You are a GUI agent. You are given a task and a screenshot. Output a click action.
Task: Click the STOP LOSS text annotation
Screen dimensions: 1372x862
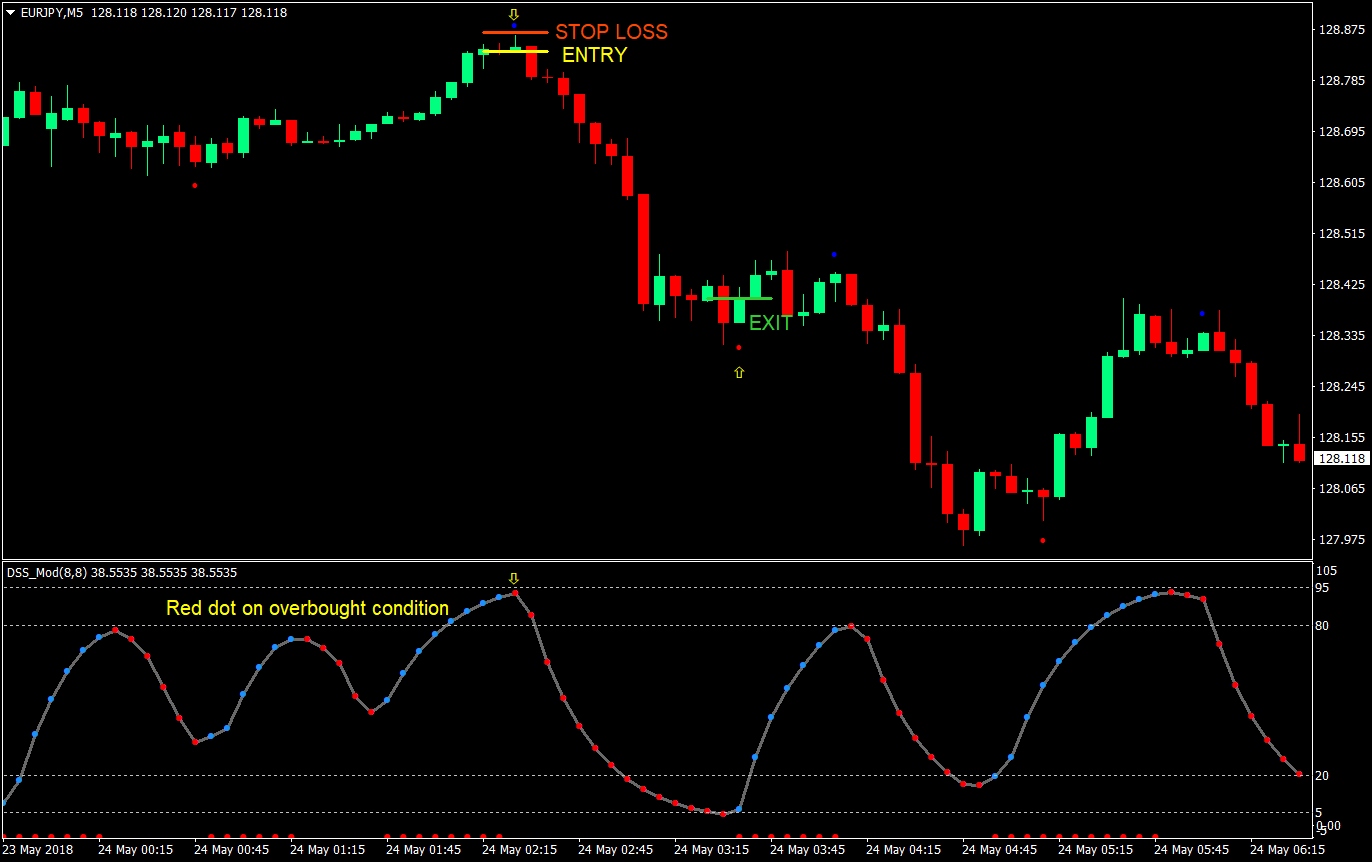[x=611, y=32]
